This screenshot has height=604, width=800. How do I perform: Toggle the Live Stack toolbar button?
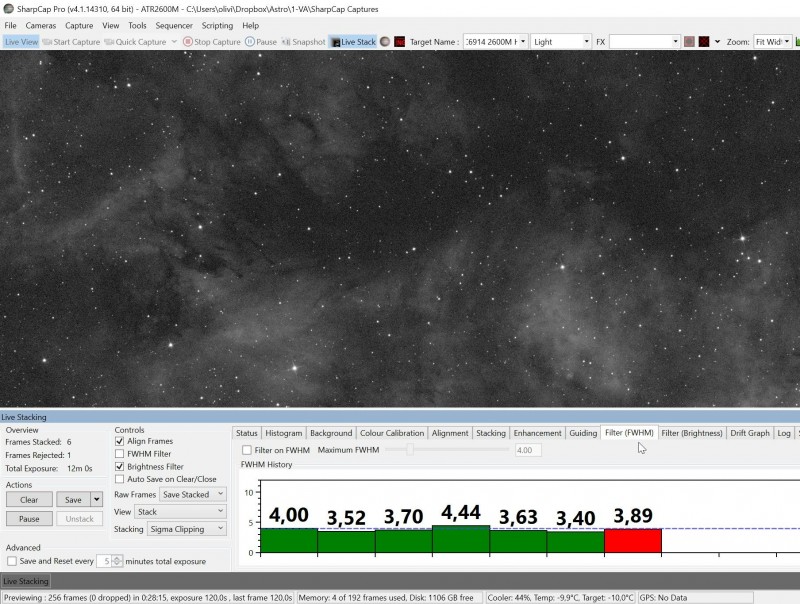pyautogui.click(x=353, y=42)
